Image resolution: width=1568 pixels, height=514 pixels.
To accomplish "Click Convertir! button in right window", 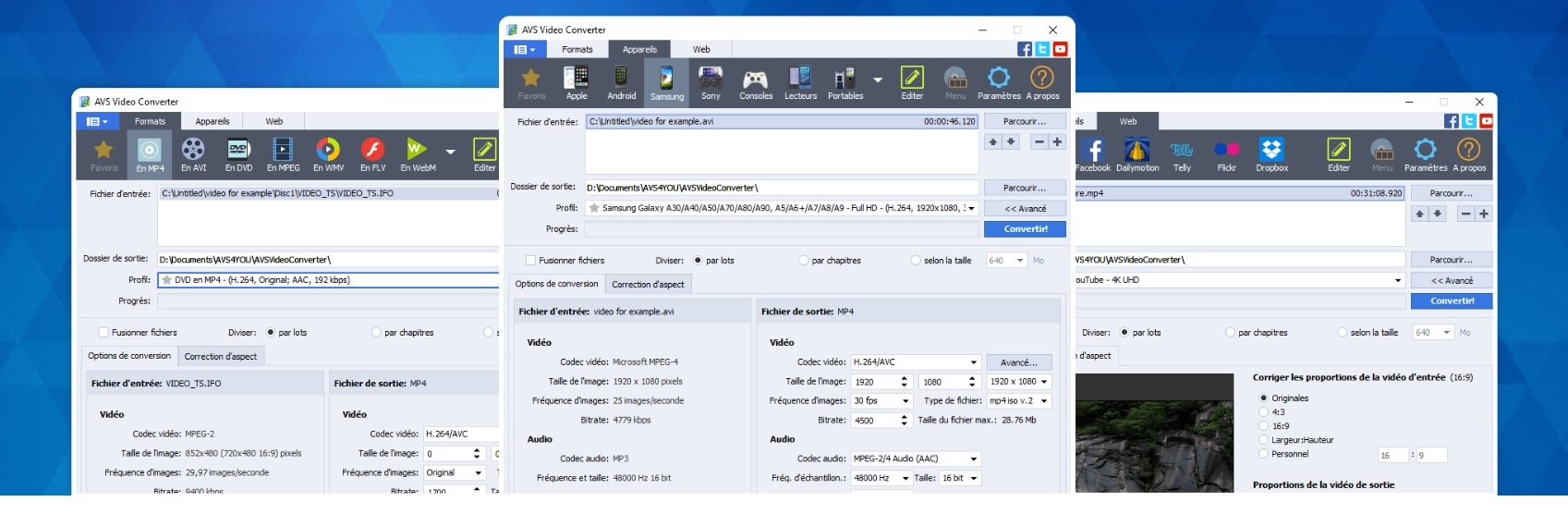I will click(x=1452, y=300).
